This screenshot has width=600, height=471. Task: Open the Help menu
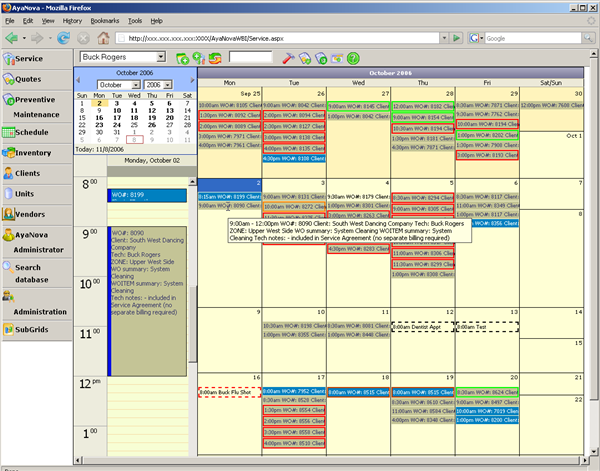point(157,21)
